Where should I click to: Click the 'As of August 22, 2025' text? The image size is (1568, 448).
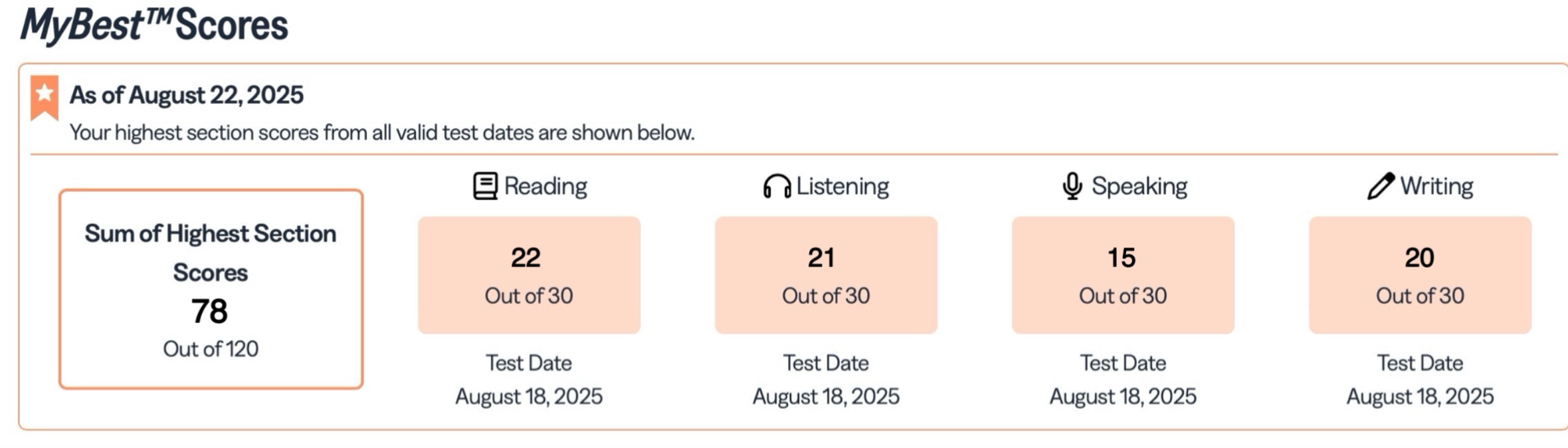coord(187,95)
